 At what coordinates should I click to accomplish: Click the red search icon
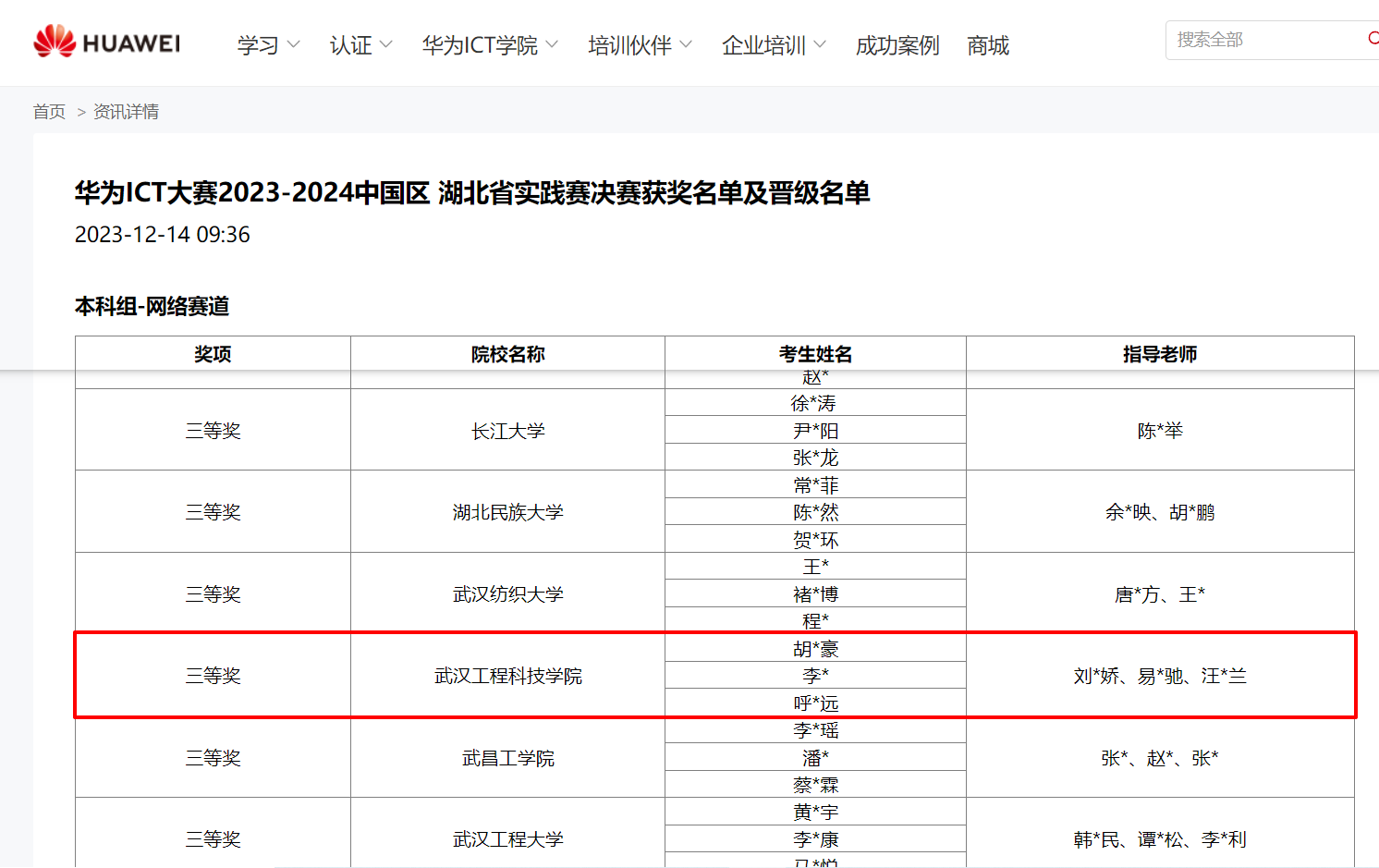[x=1373, y=39]
